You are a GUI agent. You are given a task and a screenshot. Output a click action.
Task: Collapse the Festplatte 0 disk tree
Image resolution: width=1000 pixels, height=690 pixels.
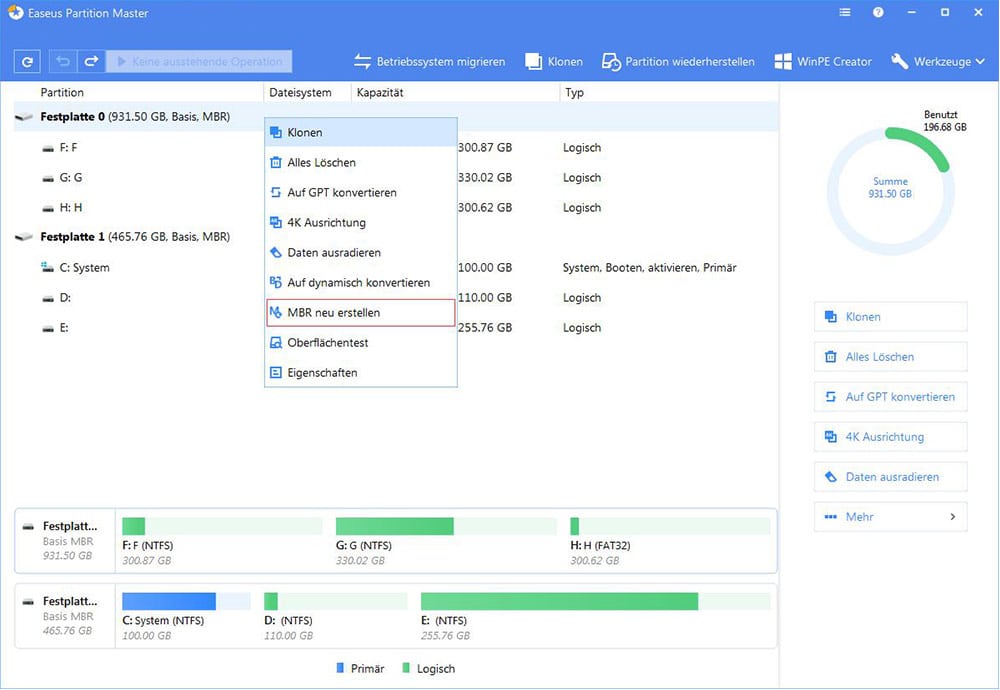tap(23, 116)
